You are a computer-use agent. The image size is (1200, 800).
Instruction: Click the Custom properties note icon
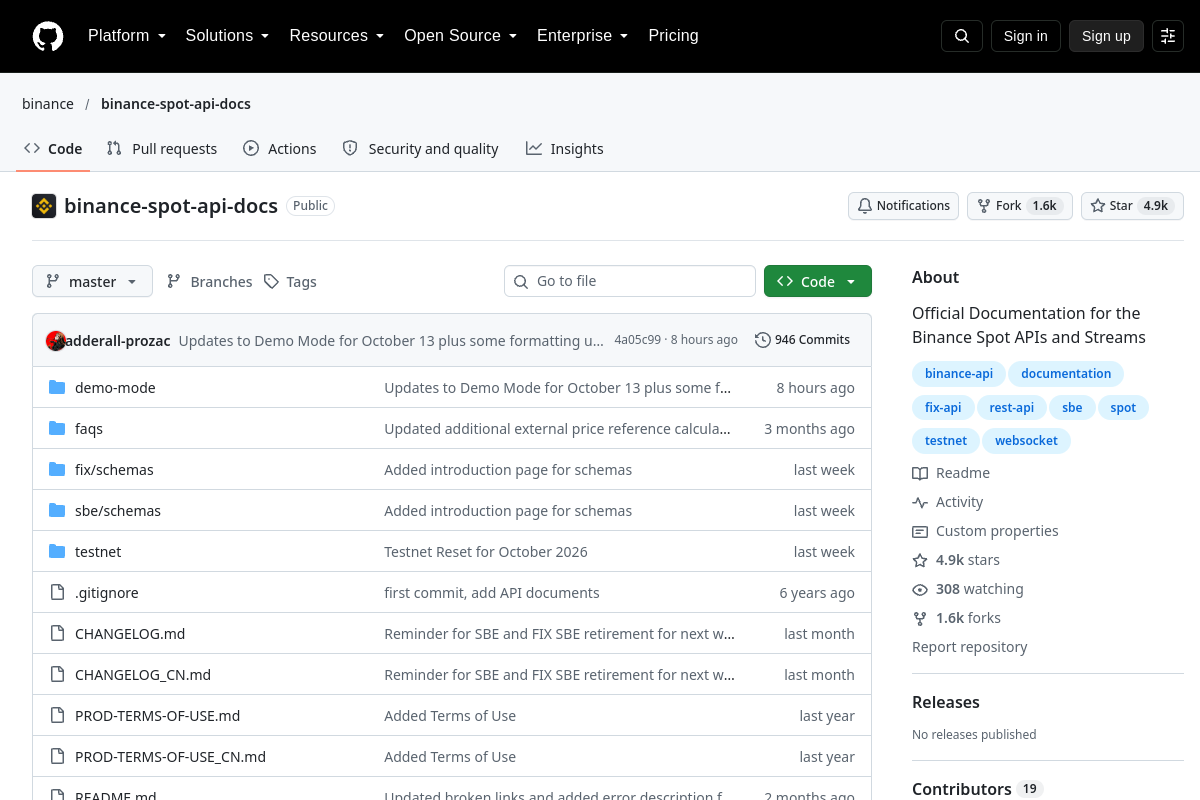[920, 531]
